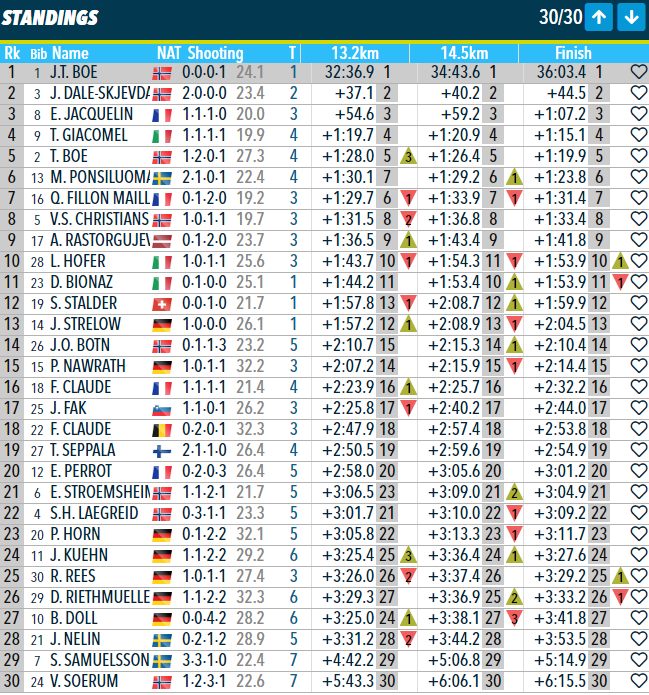This screenshot has width=649, height=695.
Task: Click Norway flag beside J.T. Boe
Action: [x=162, y=72]
